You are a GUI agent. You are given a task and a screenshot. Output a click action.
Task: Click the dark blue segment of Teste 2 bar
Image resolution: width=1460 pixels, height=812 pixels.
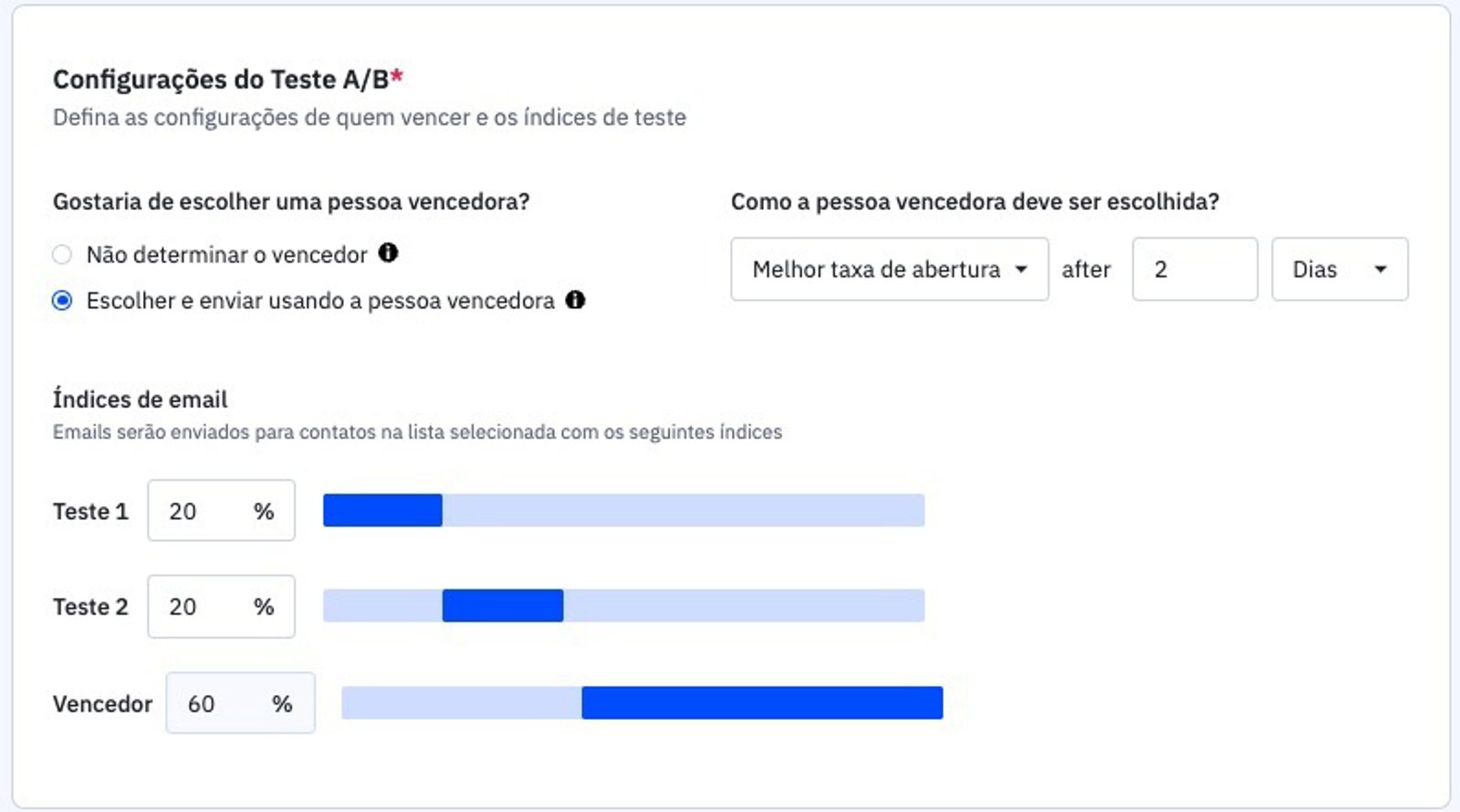click(x=503, y=606)
